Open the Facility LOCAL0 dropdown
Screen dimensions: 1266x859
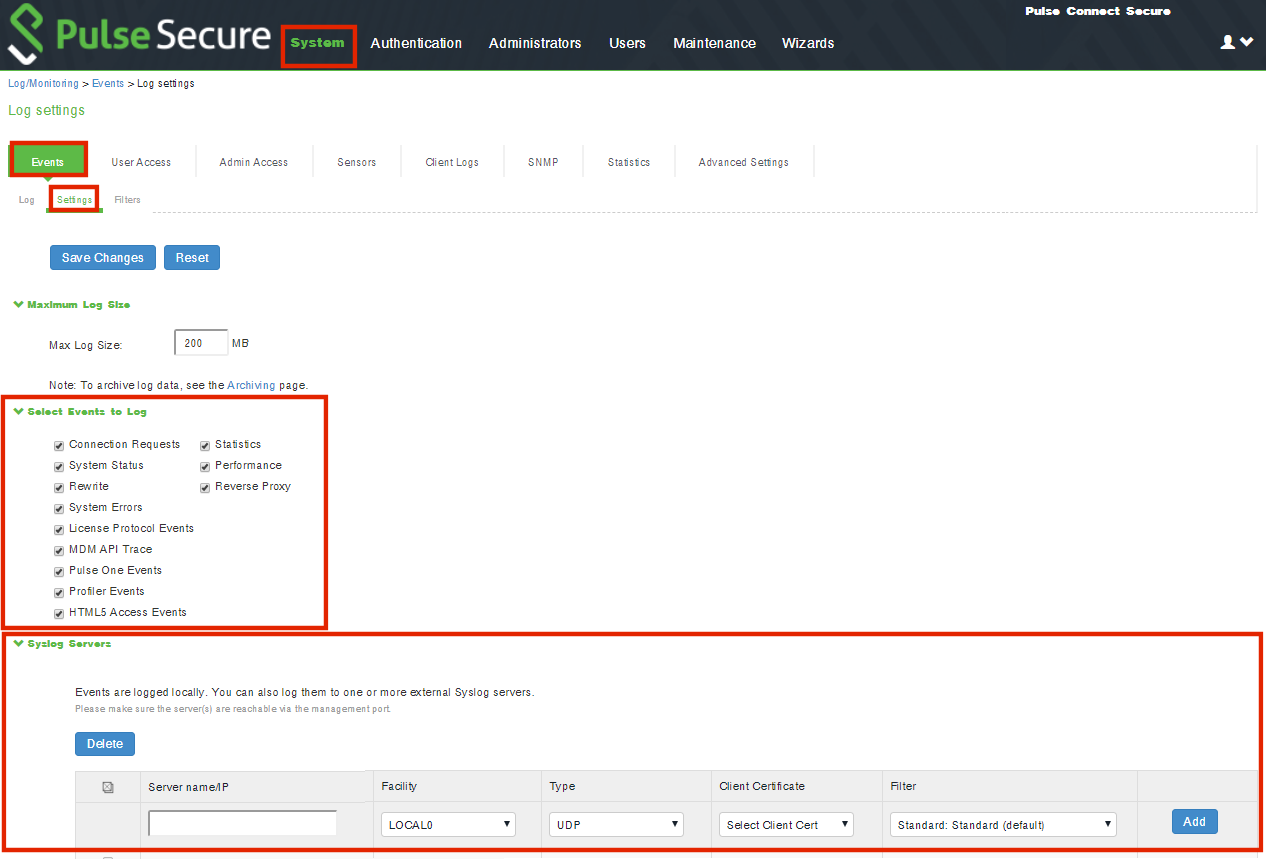point(449,825)
